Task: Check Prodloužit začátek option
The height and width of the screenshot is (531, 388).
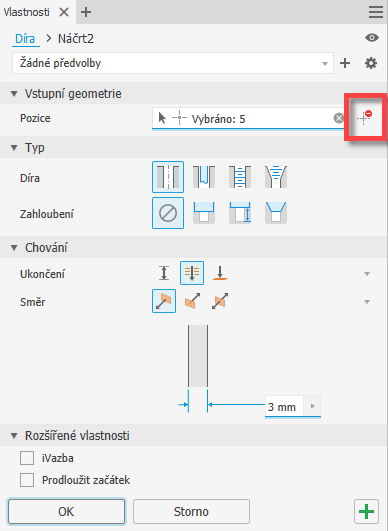Action: (27, 480)
